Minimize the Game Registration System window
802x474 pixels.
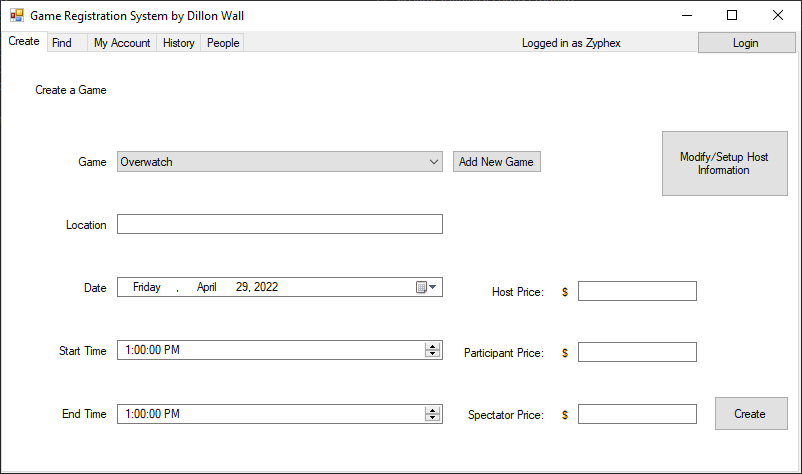click(687, 15)
